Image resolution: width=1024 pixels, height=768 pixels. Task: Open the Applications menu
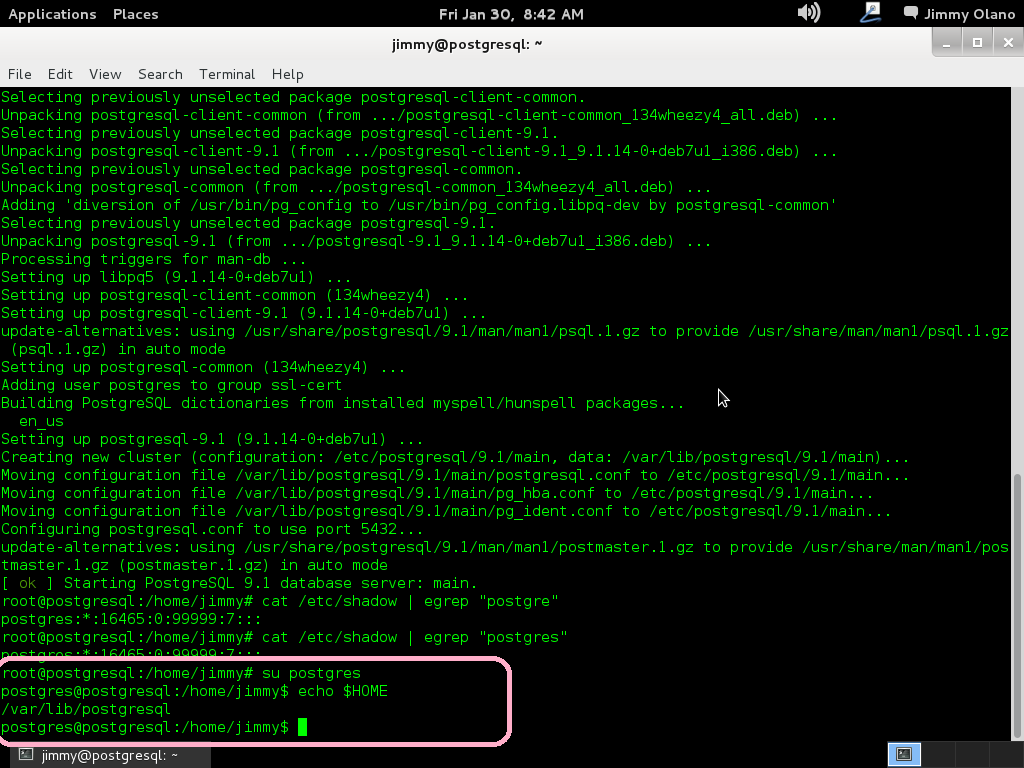click(52, 14)
